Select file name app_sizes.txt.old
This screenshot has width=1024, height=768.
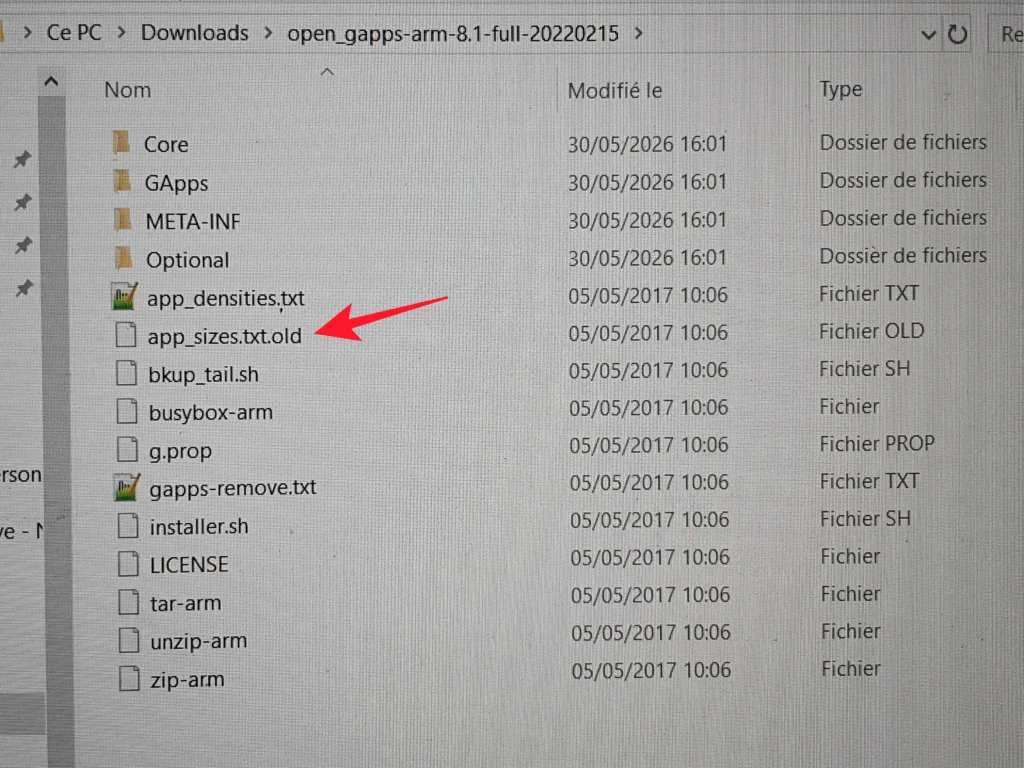click(x=225, y=336)
